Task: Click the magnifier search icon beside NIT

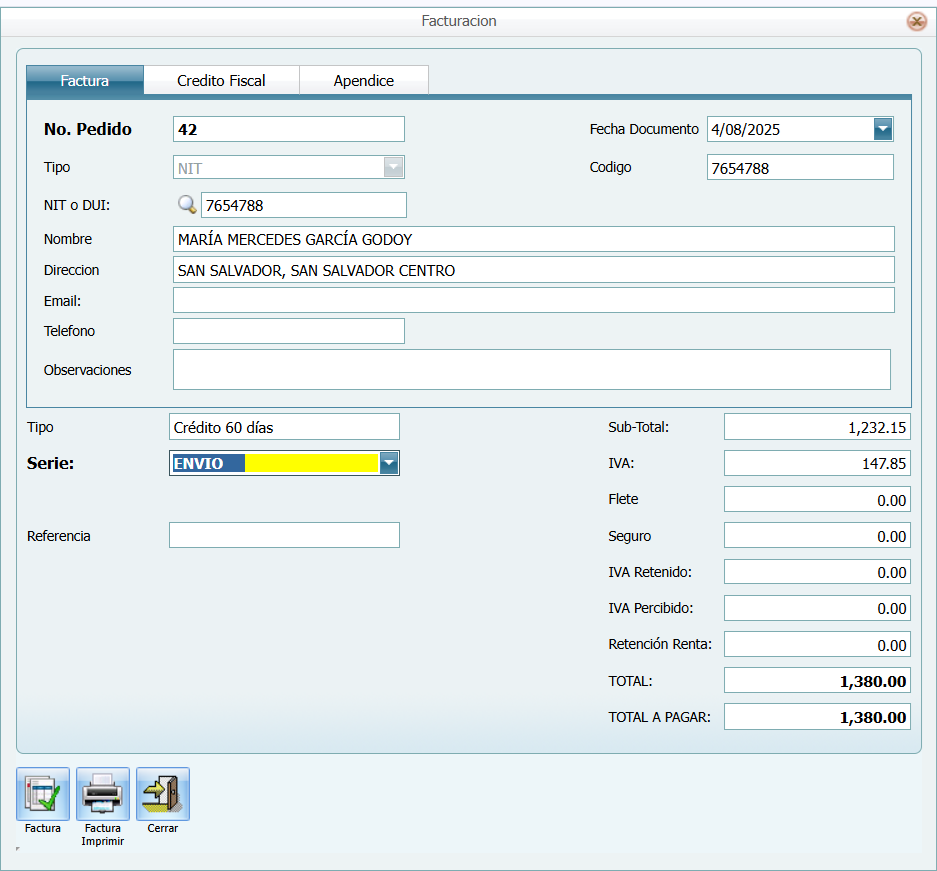Action: pos(187,205)
